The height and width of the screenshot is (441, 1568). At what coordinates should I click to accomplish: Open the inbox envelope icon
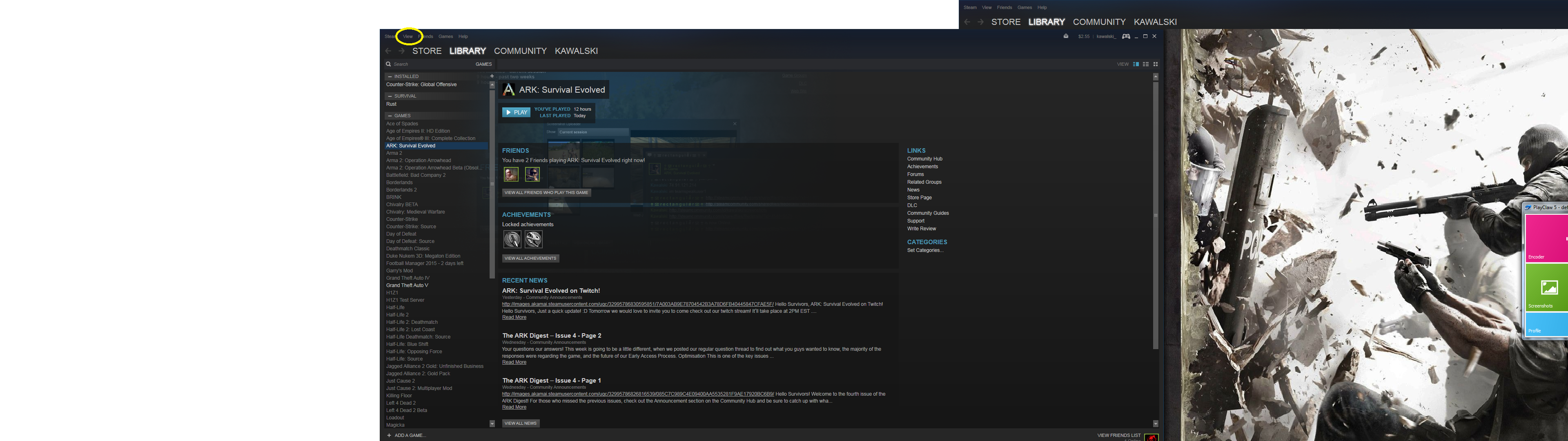click(x=1066, y=36)
